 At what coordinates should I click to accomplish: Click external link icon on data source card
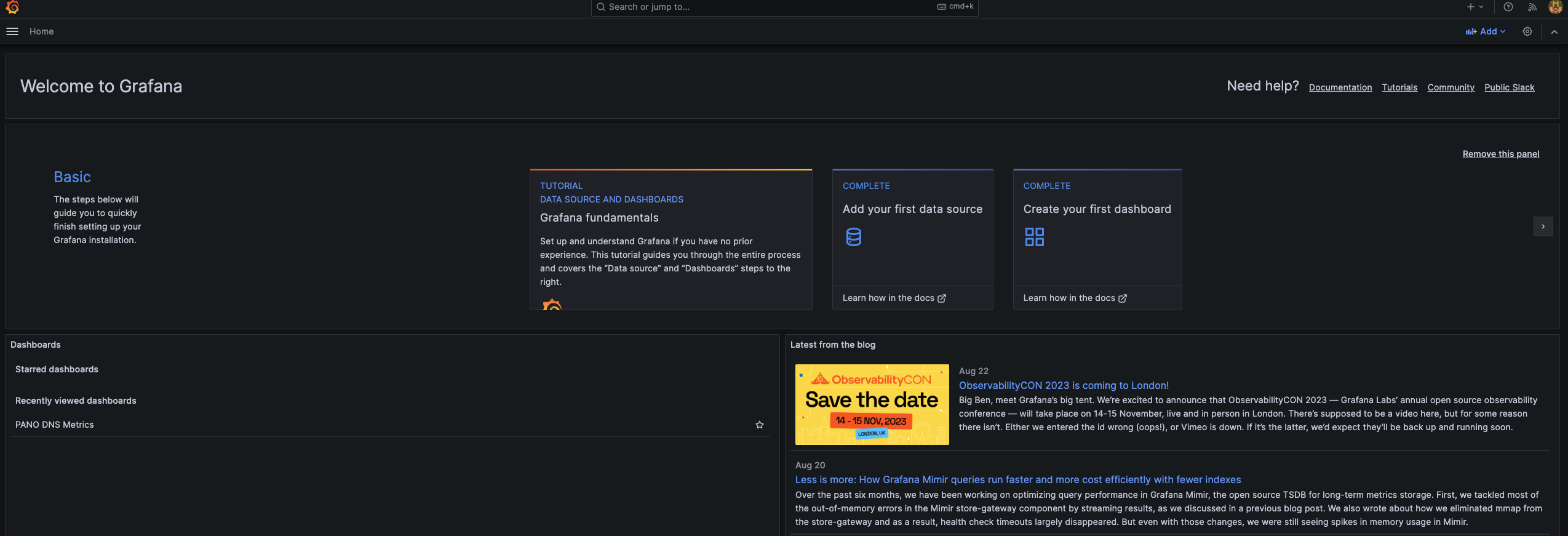click(x=942, y=298)
